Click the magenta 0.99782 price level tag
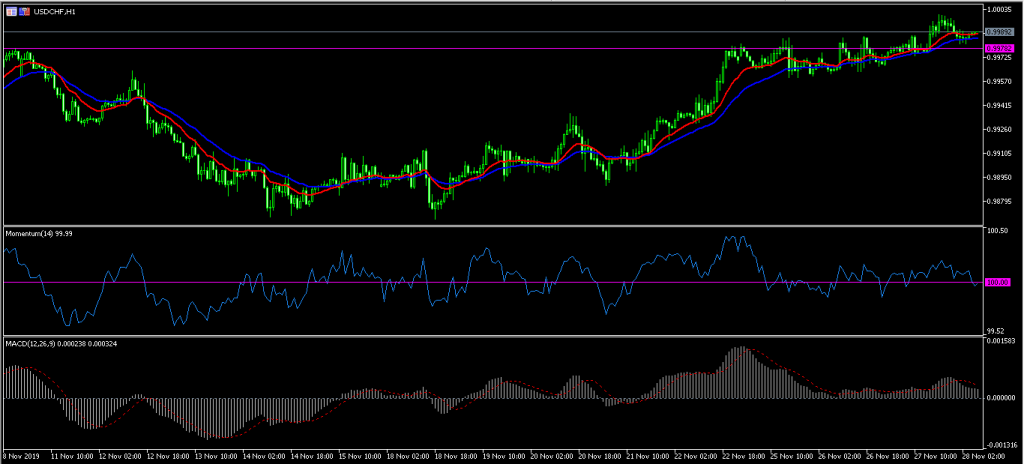Viewport: 1024px width, 464px height. 999,48
